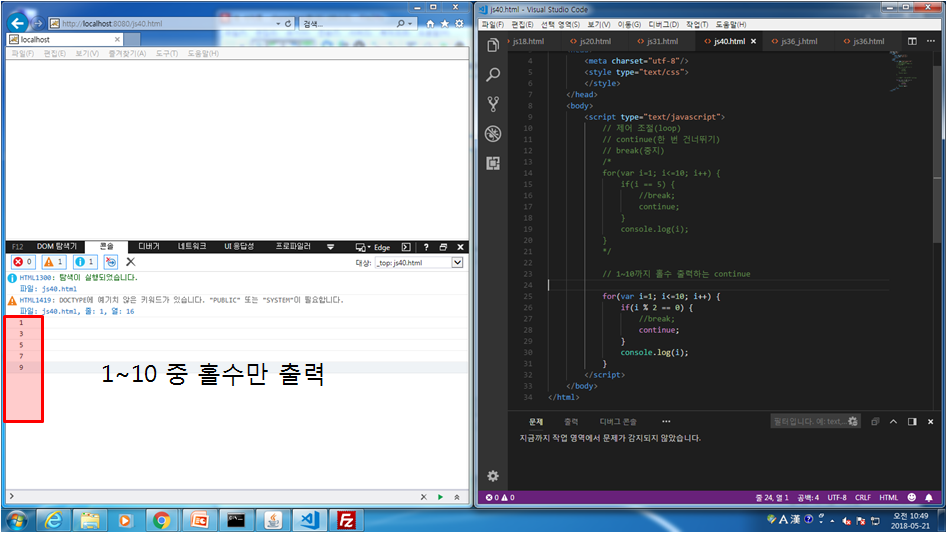Open the target frame dropdown _top: js40.html
947x533 pixels.
457,263
